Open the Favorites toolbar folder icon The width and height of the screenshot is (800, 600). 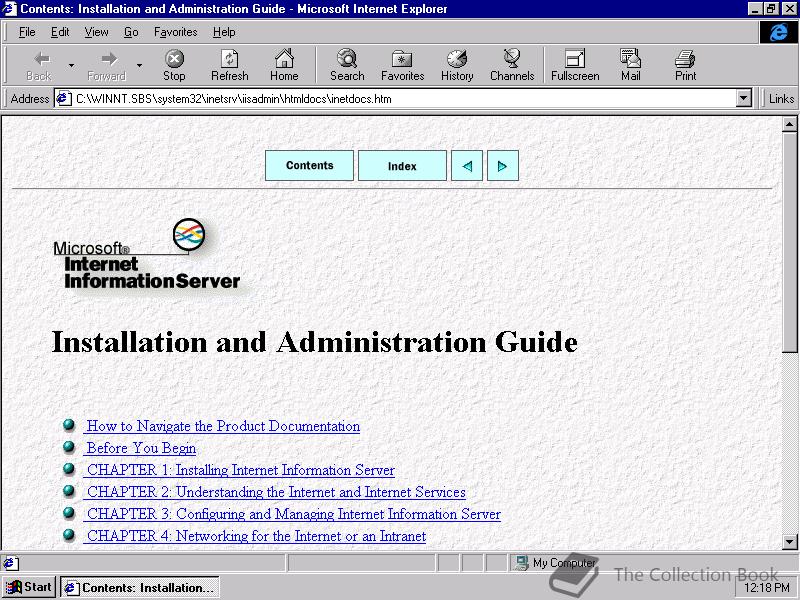[x=402, y=59]
